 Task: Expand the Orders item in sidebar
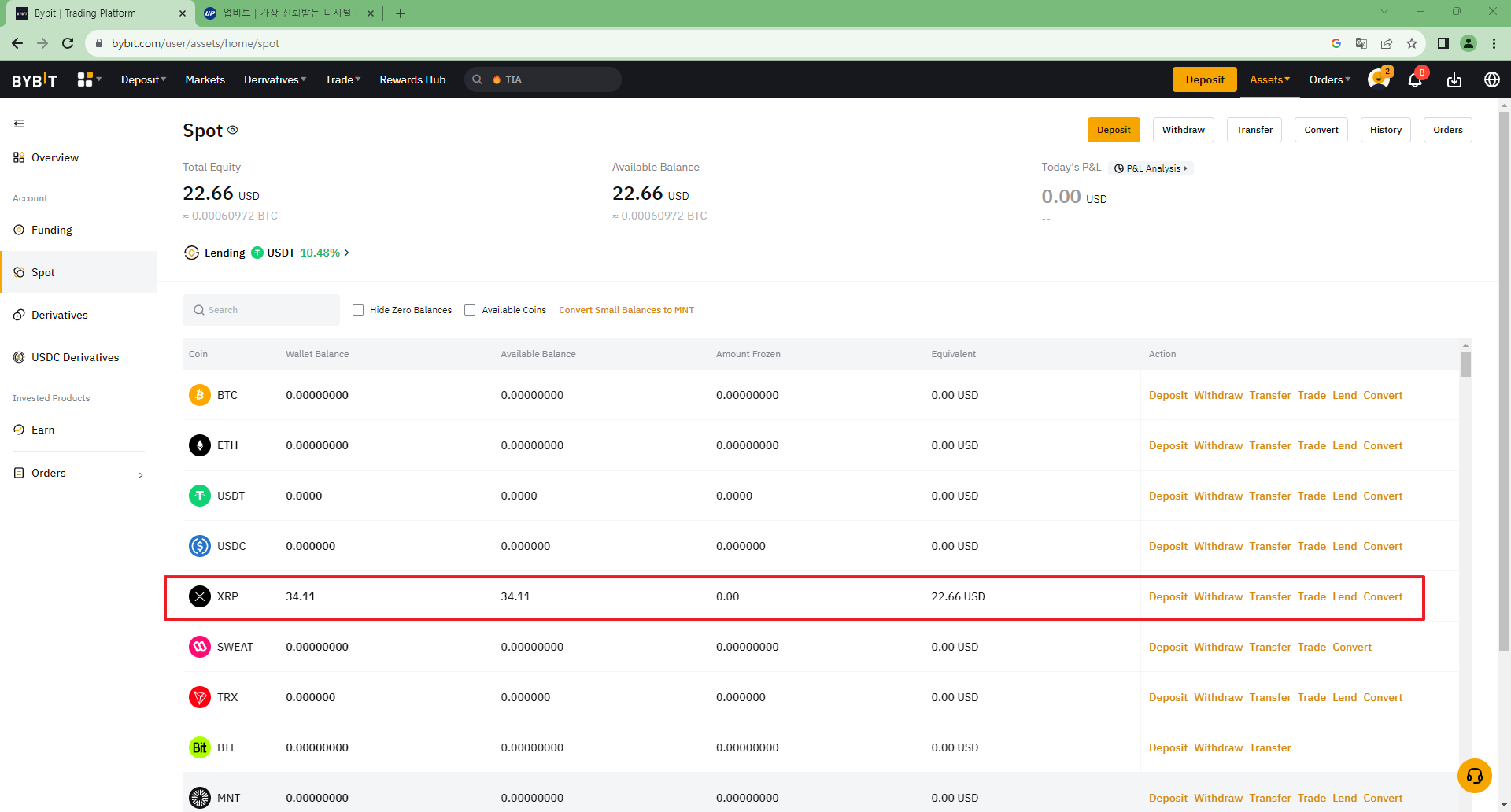[x=79, y=473]
